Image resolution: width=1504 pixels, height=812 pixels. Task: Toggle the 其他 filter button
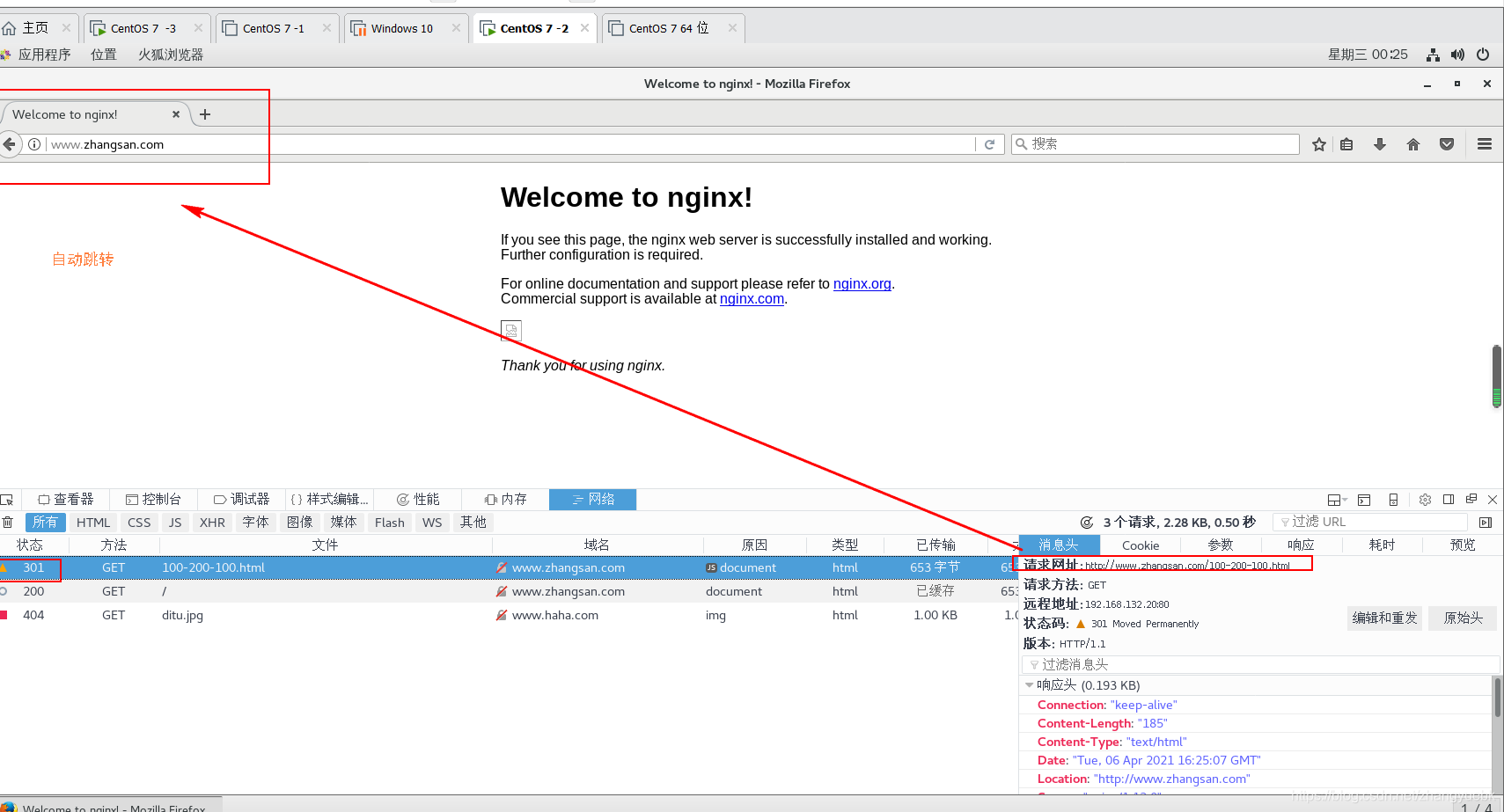click(x=473, y=523)
